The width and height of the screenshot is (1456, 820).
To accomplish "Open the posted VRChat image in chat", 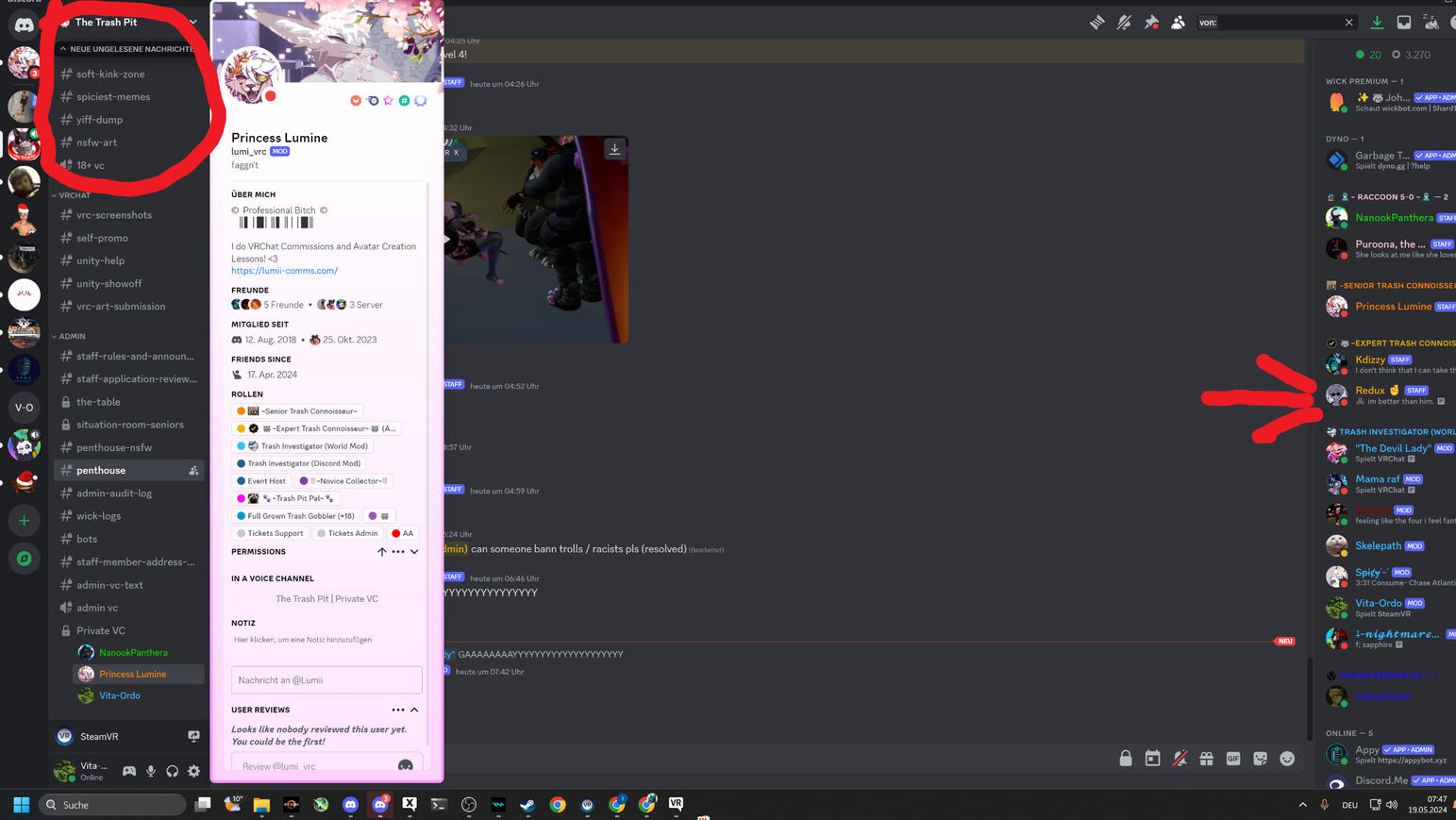I will click(536, 239).
